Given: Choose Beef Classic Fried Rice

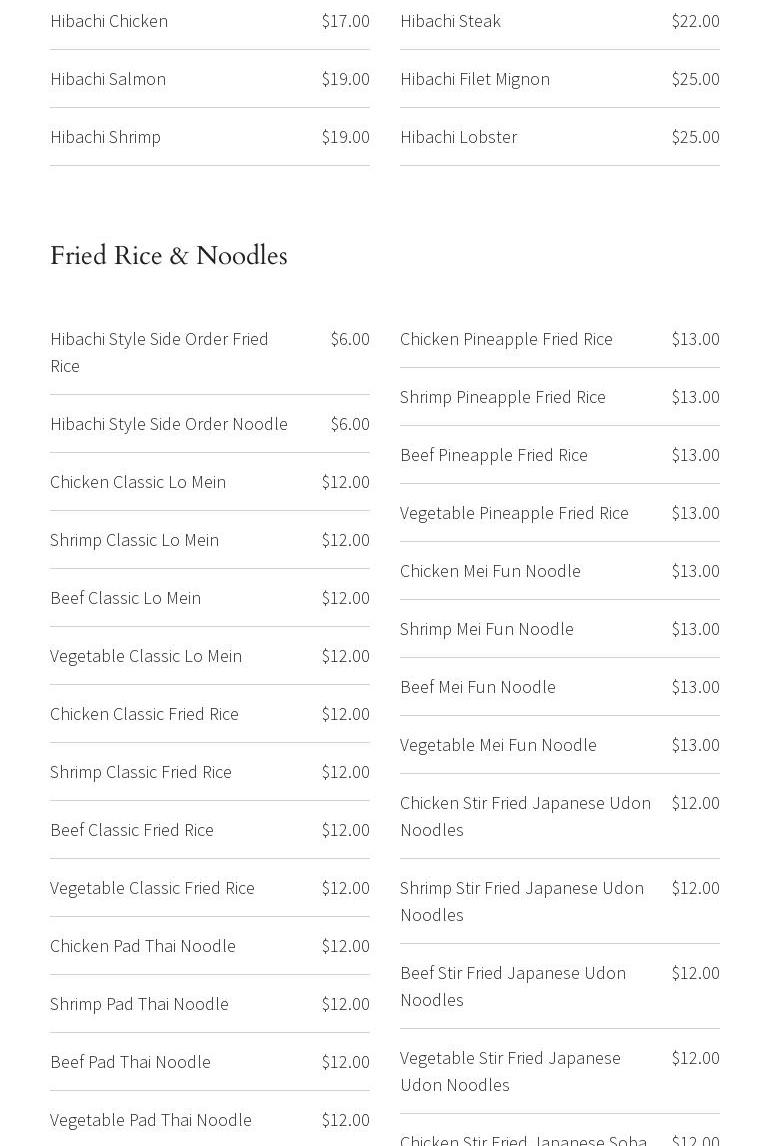Looking at the screenshot, I should tap(132, 830).
